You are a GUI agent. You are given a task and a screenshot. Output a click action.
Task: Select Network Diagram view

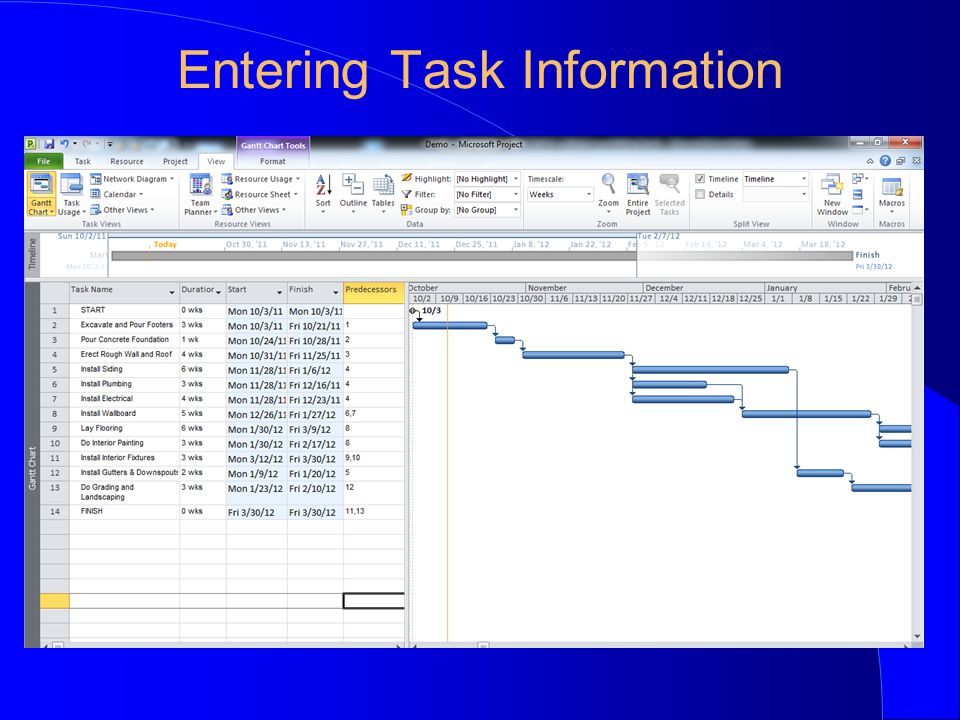coord(132,179)
